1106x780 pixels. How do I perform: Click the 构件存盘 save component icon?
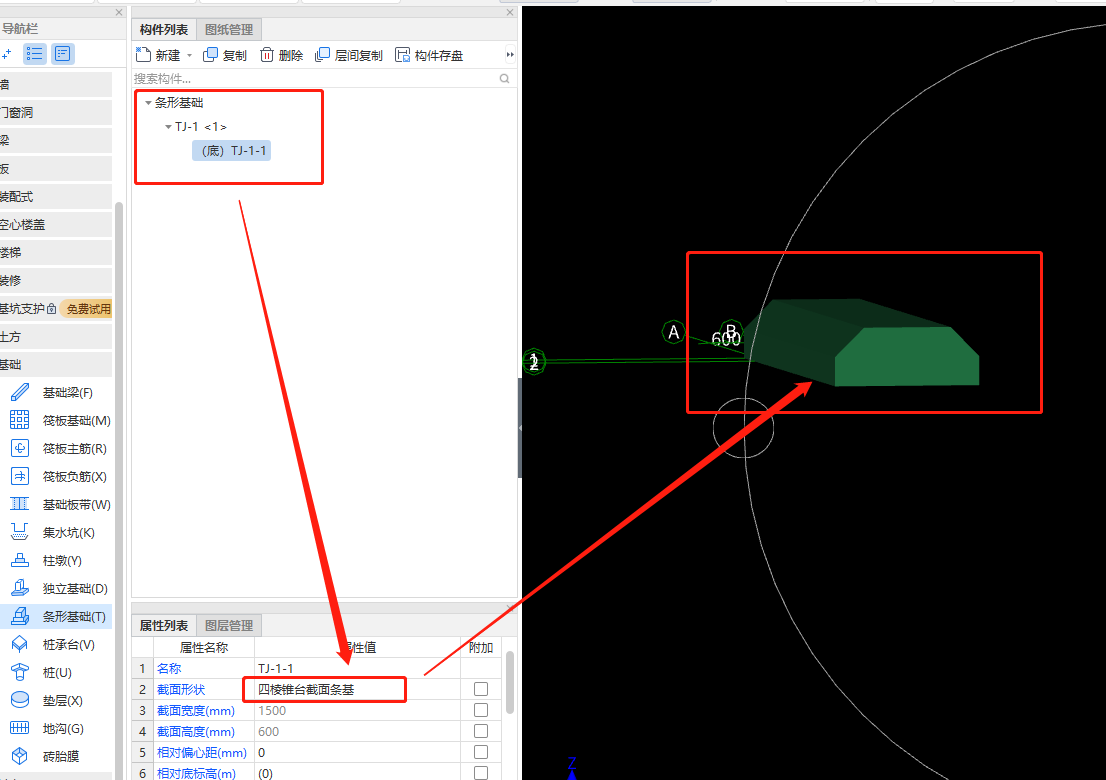point(402,54)
